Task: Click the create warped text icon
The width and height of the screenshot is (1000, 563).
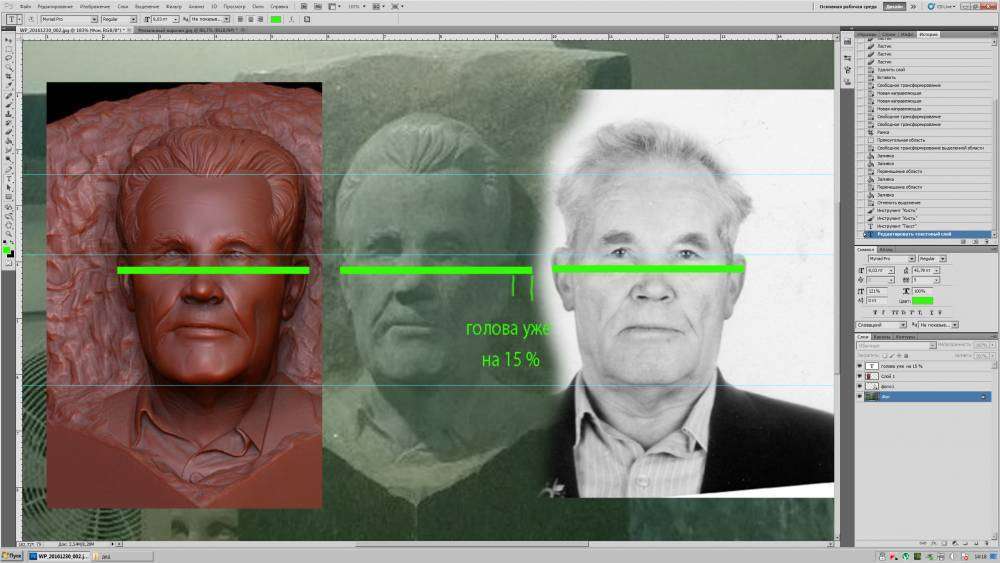Action: [294, 19]
